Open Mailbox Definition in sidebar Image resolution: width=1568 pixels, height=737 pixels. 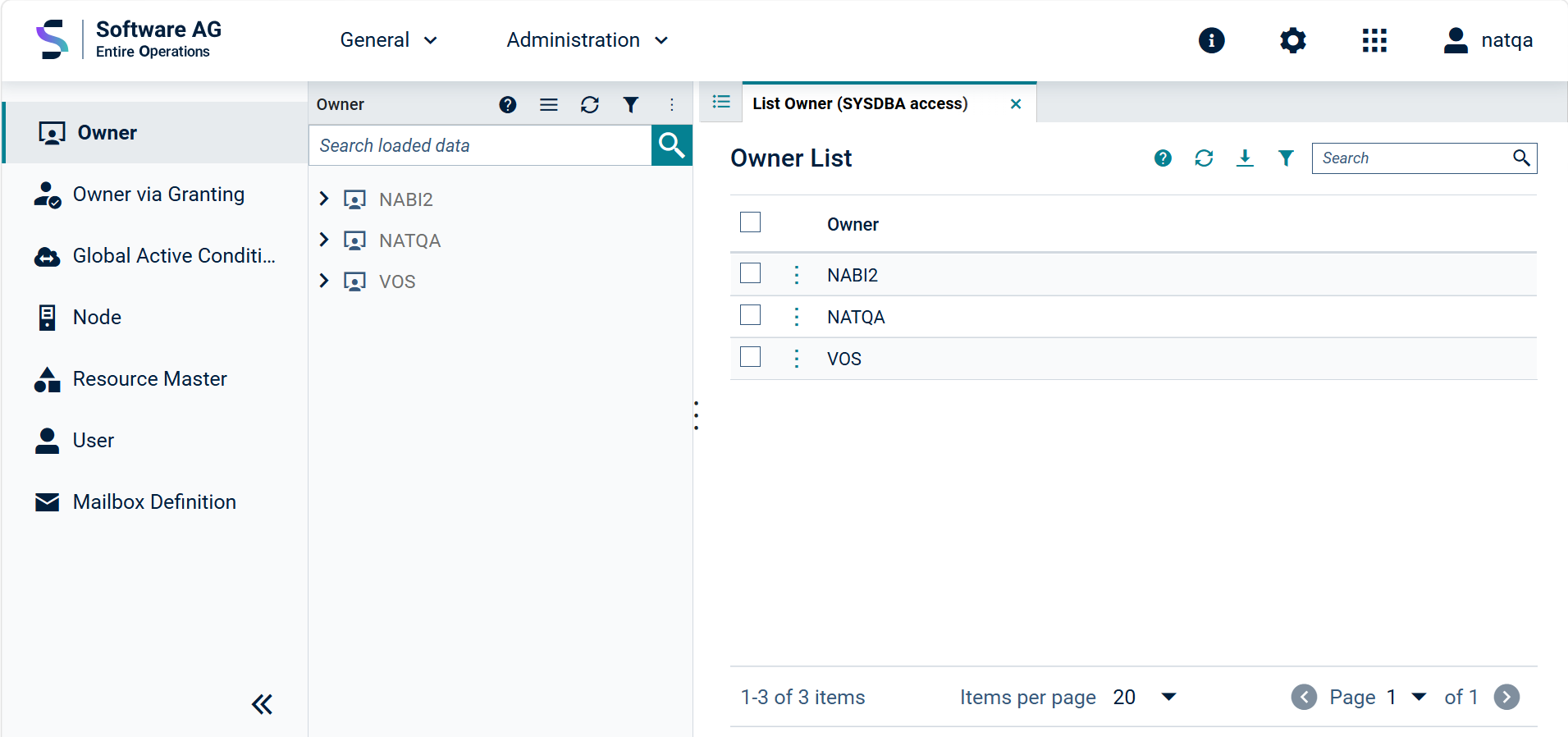pyautogui.click(x=155, y=502)
